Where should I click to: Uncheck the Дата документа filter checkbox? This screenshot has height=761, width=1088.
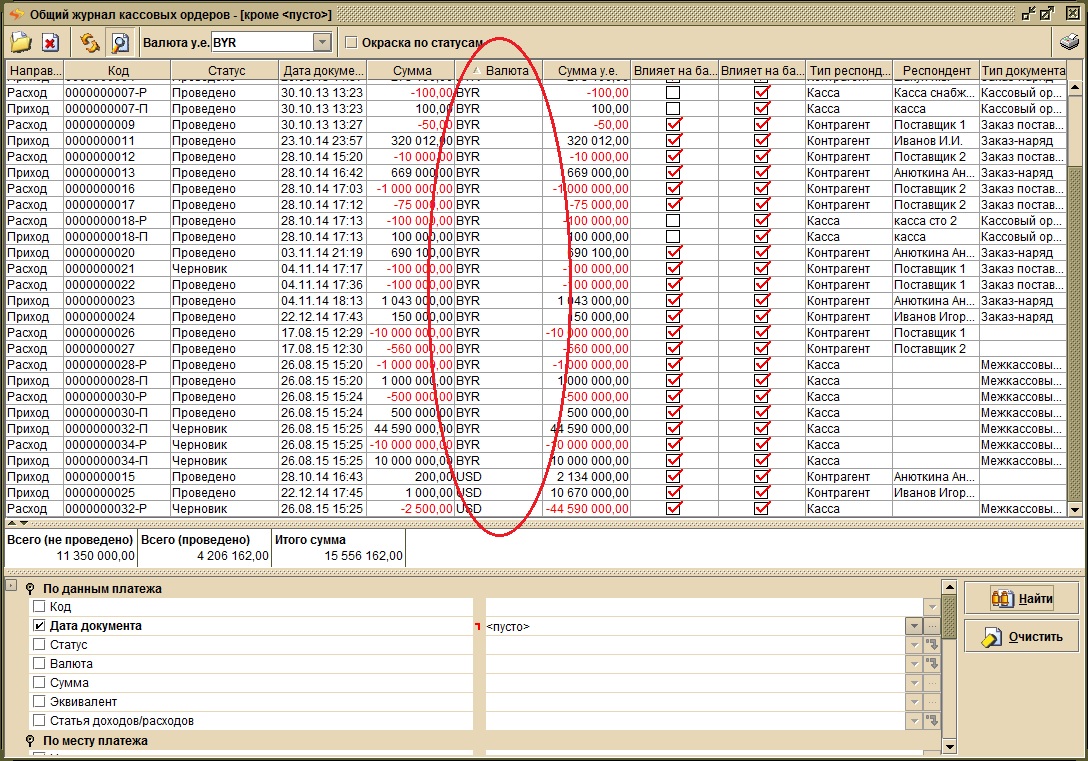(40, 625)
